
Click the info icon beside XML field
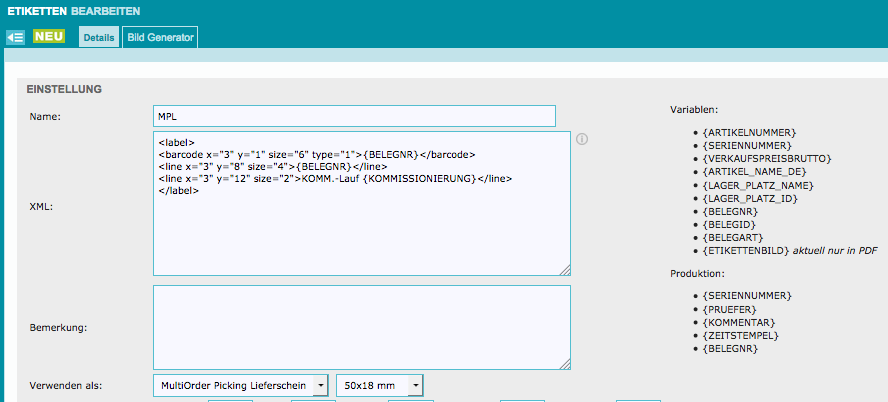[x=582, y=139]
